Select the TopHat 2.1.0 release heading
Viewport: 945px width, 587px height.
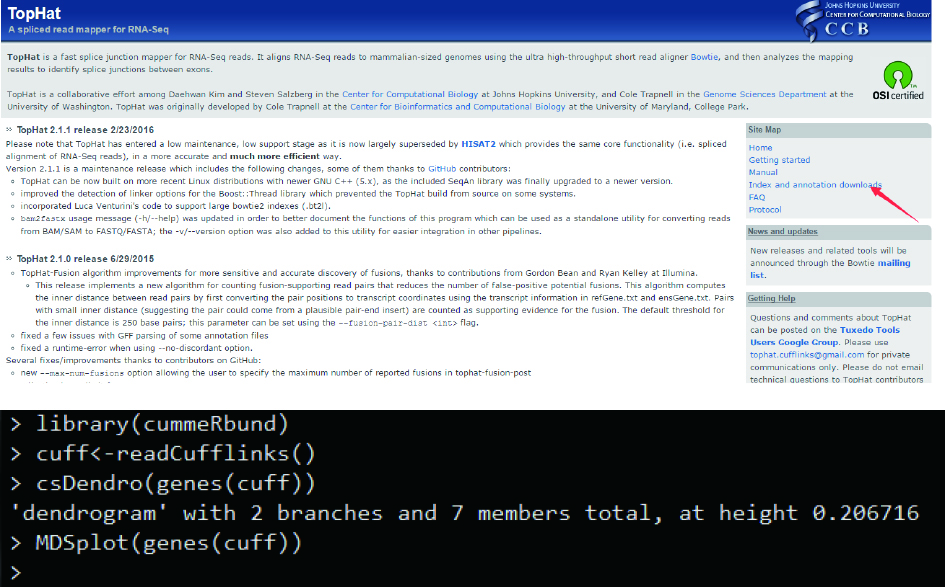85,259
